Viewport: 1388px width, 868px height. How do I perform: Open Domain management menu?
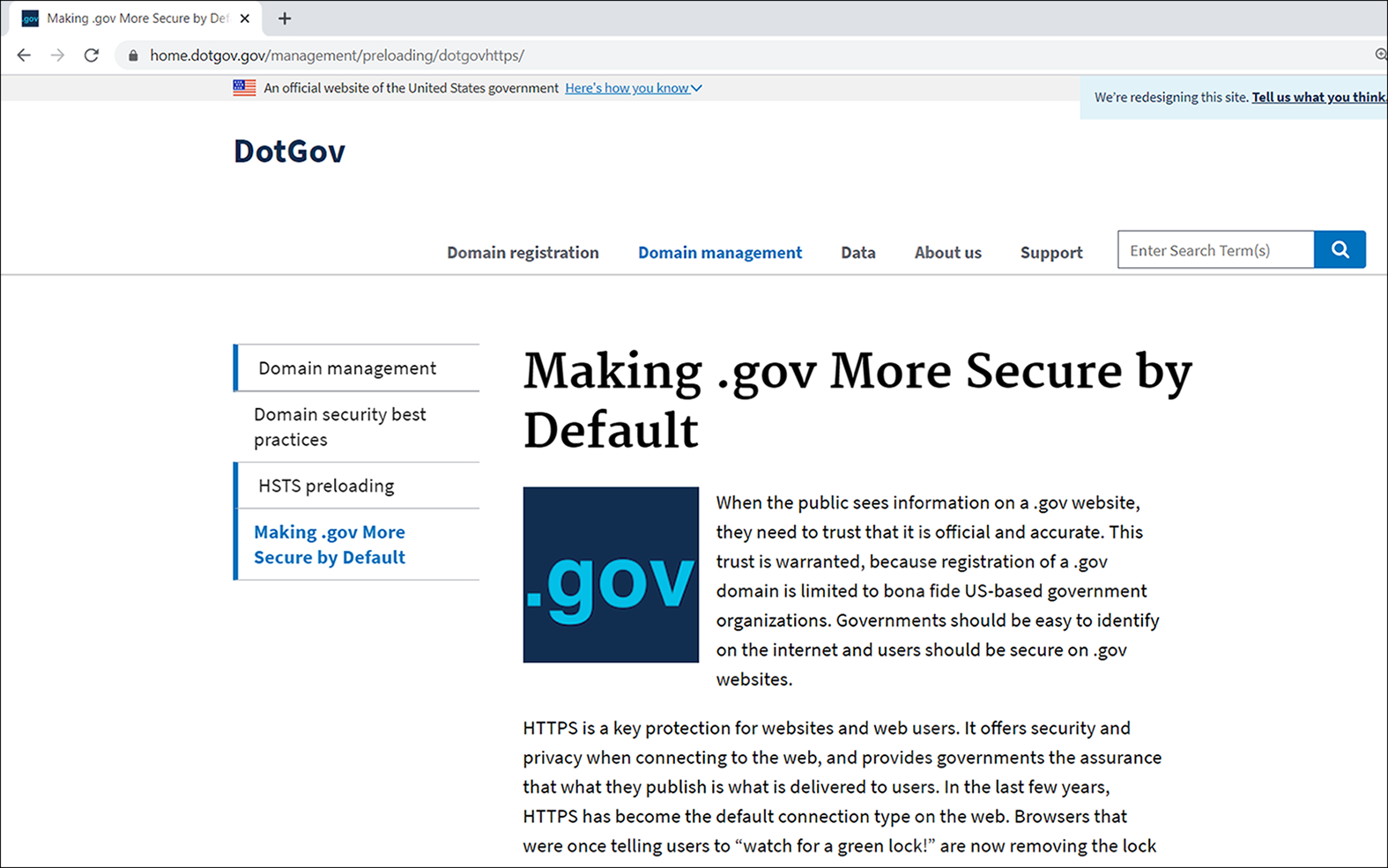coord(720,253)
